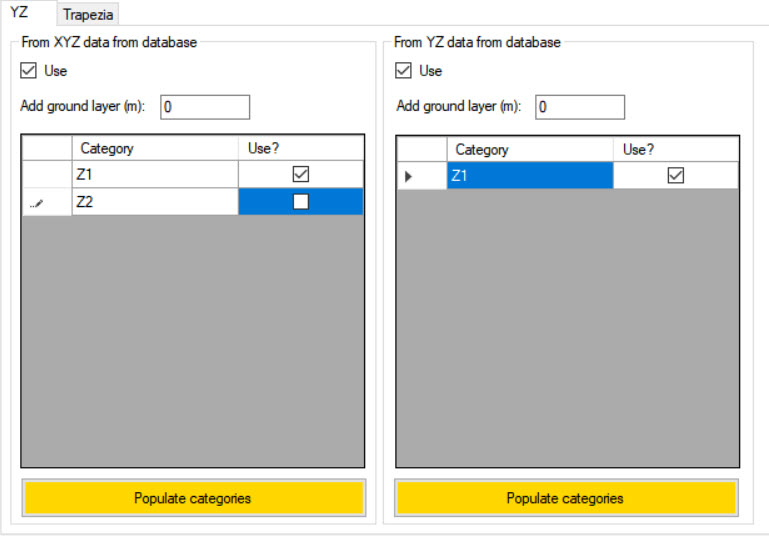This screenshot has height=536, width=769.
Task: Check the Z2 Use? box in XYZ grid
Action: tap(301, 201)
